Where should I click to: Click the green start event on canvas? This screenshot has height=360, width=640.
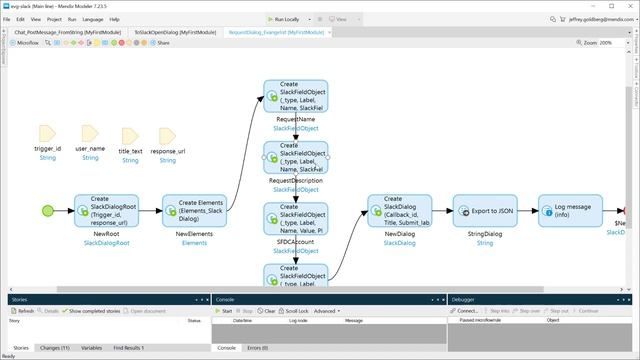click(48, 211)
